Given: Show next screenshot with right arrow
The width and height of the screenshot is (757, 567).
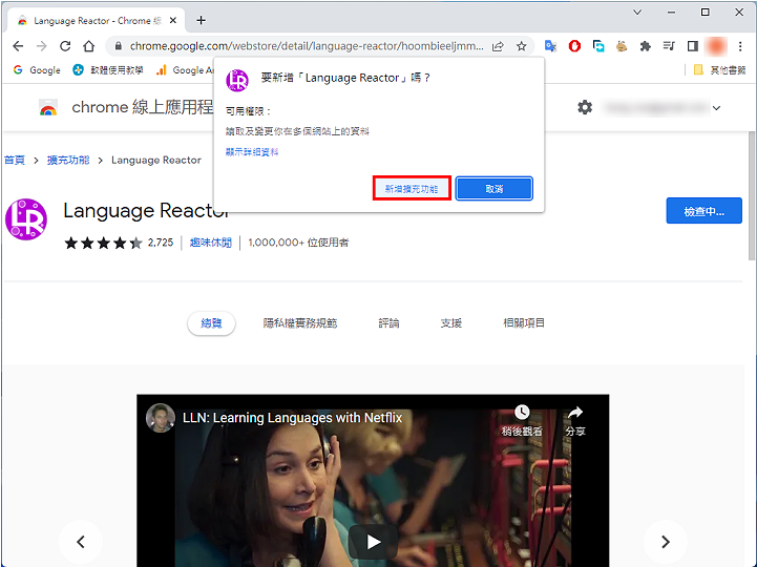Looking at the screenshot, I should point(666,541).
